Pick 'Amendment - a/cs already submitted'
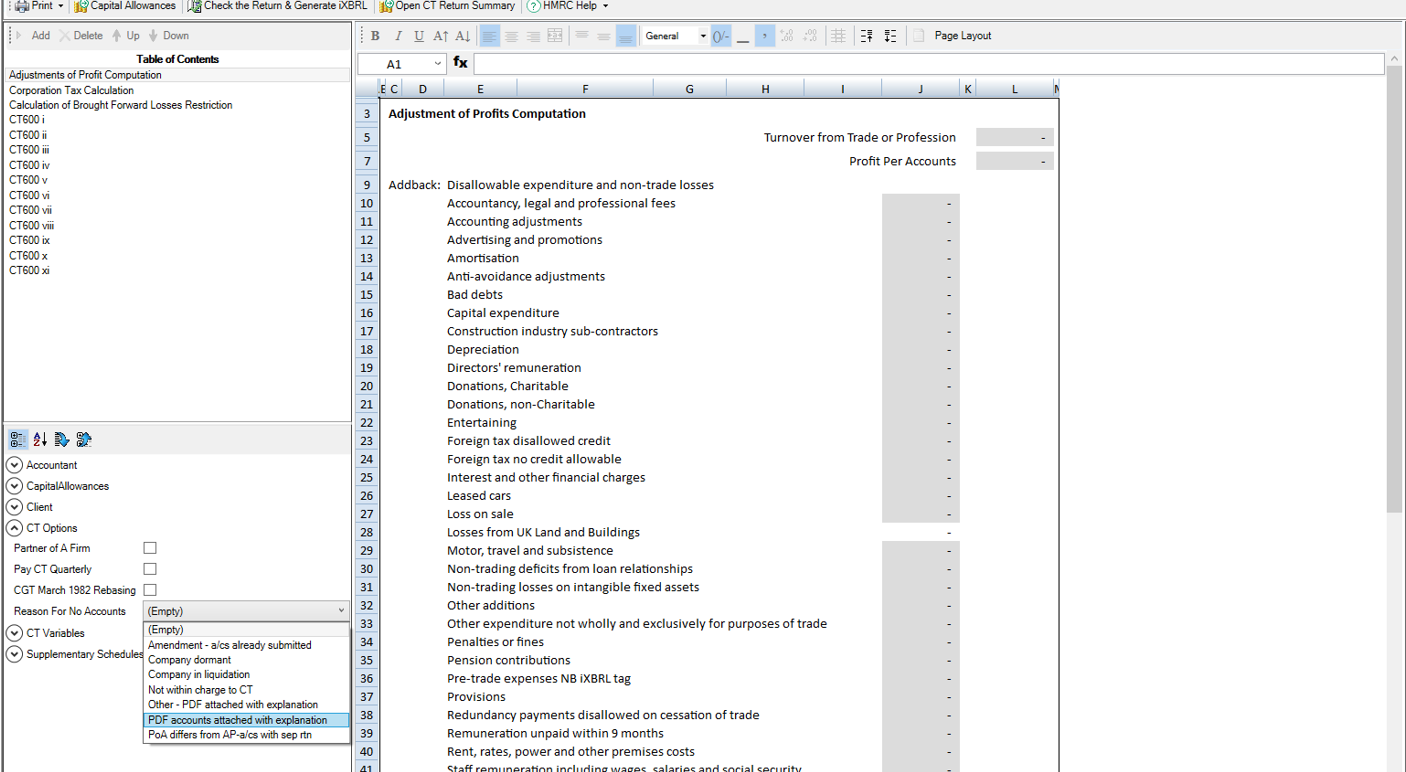 (247, 645)
